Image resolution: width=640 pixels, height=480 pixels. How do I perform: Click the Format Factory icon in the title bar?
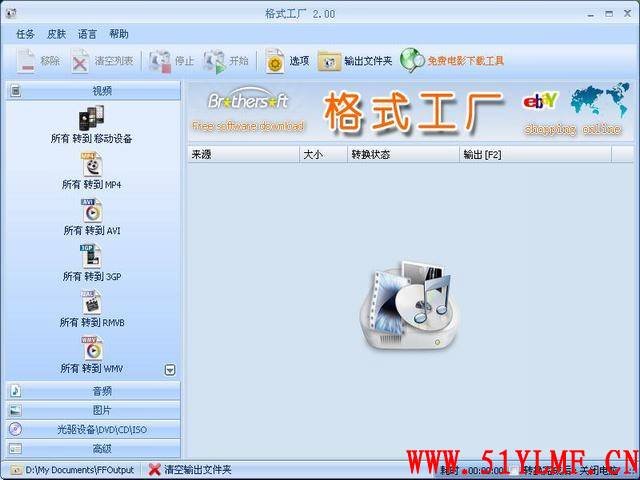11,13
